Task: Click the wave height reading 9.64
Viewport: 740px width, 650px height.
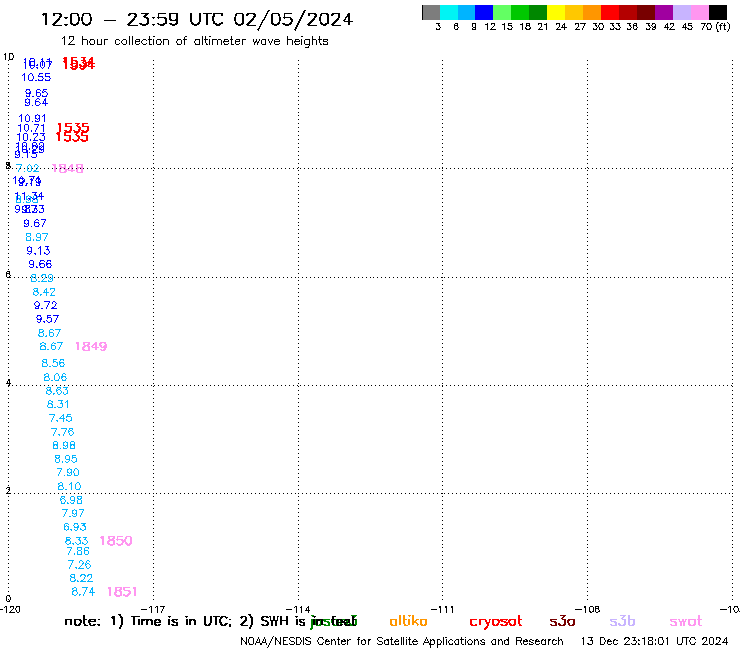Action: (36, 102)
